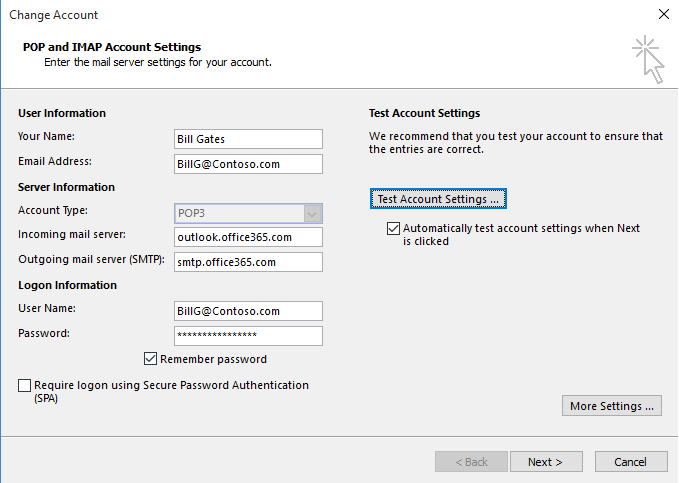Proceed with the Next button
This screenshot has width=679, height=483.
pyautogui.click(x=546, y=462)
